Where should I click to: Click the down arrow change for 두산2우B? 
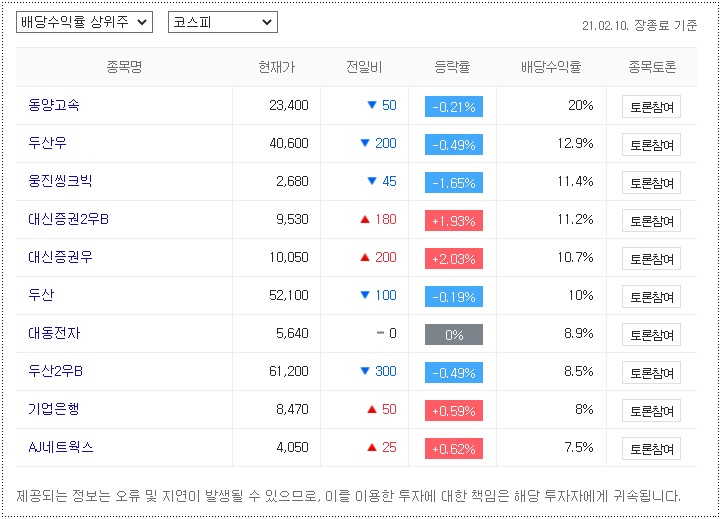(378, 371)
